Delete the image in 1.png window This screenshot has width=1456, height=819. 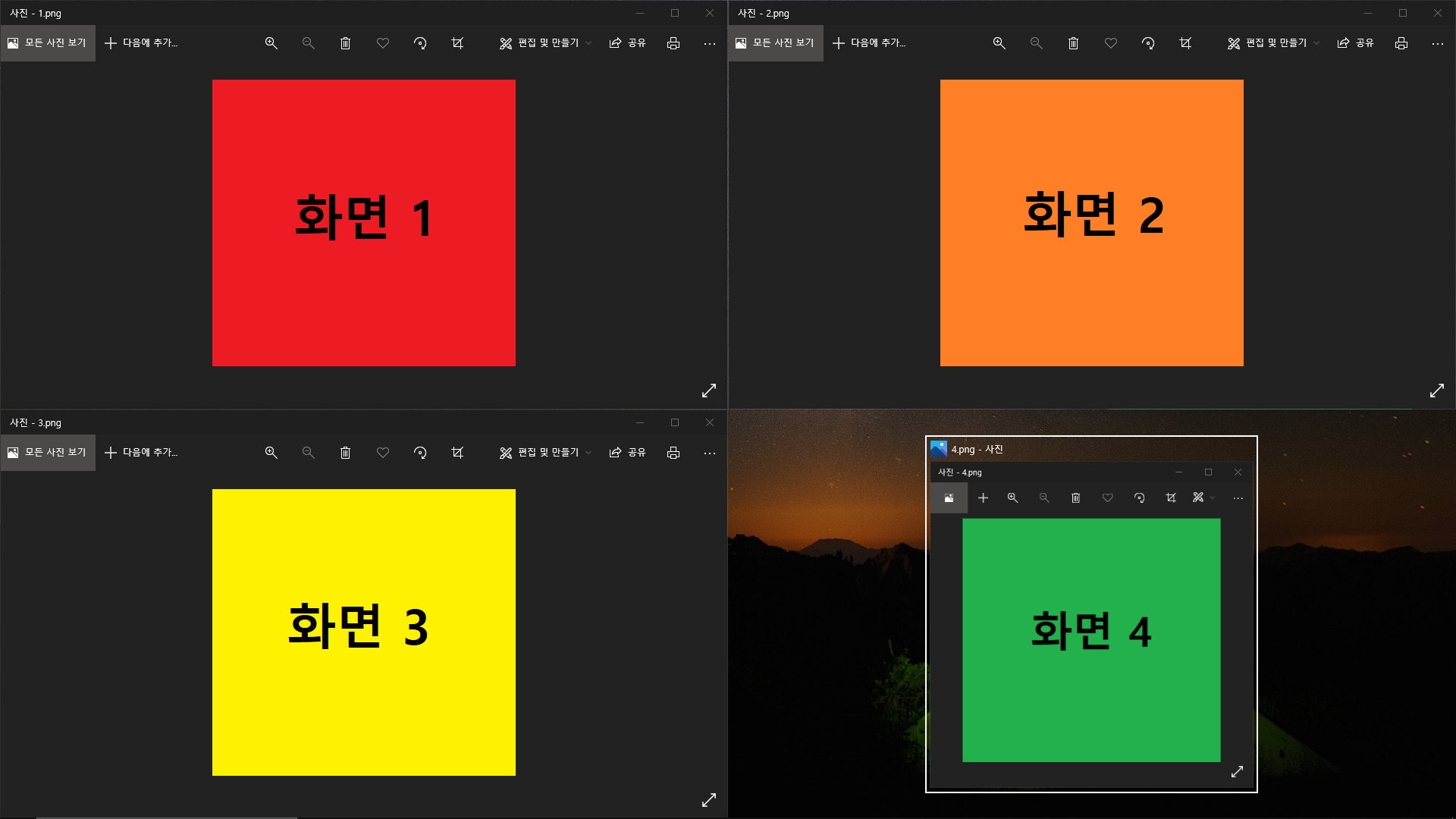pos(345,43)
